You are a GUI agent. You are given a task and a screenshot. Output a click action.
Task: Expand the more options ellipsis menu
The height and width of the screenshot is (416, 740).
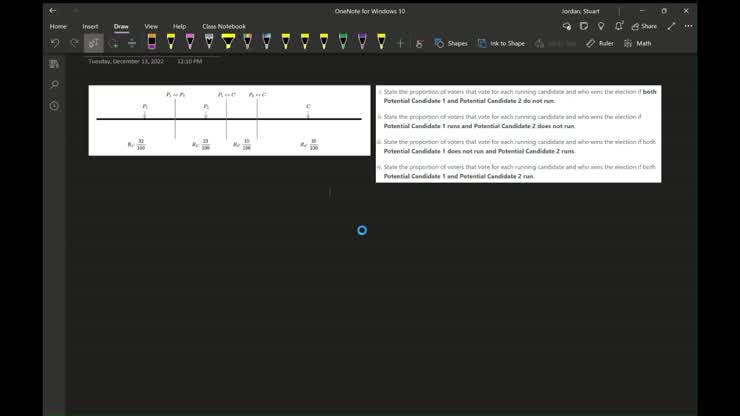tap(688, 26)
